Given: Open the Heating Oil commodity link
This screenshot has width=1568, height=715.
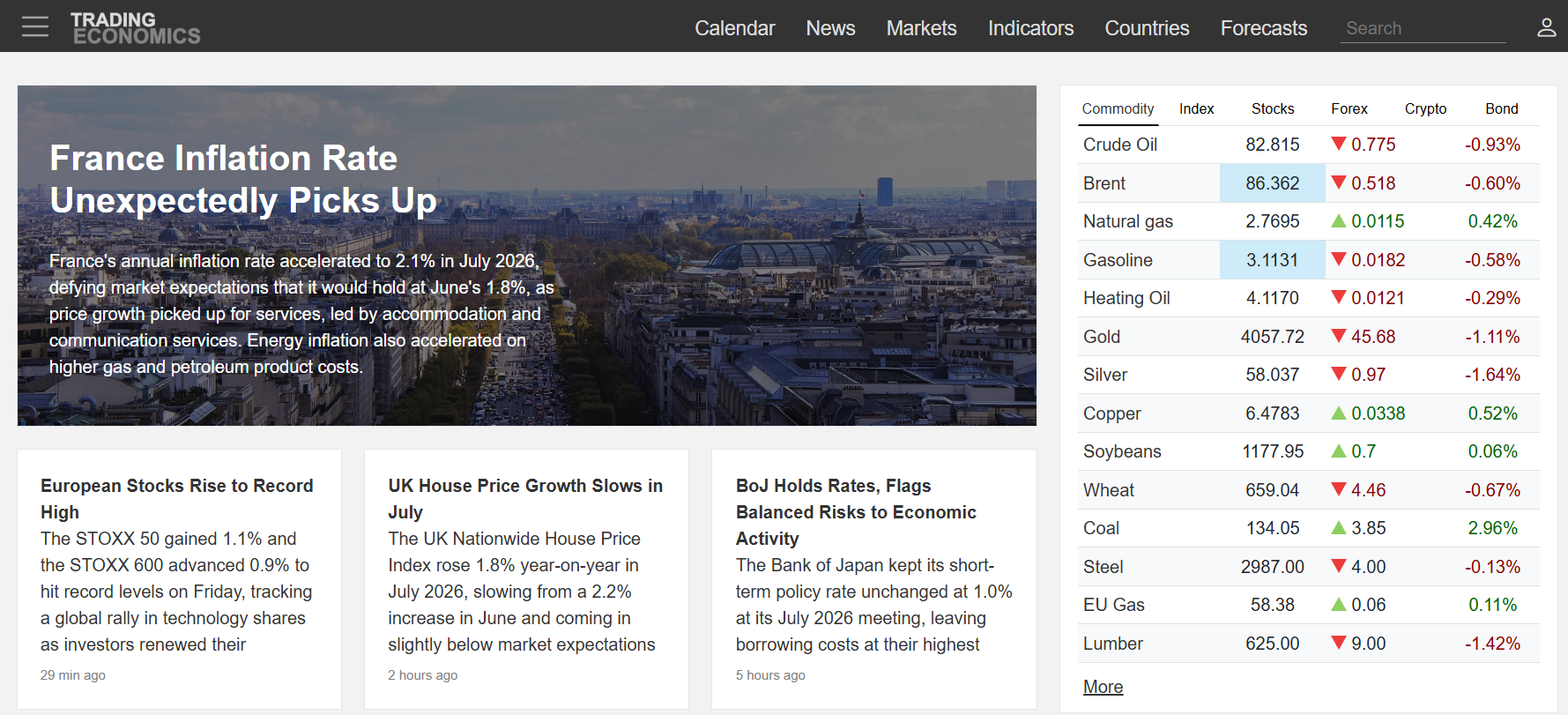Looking at the screenshot, I should 1126,298.
